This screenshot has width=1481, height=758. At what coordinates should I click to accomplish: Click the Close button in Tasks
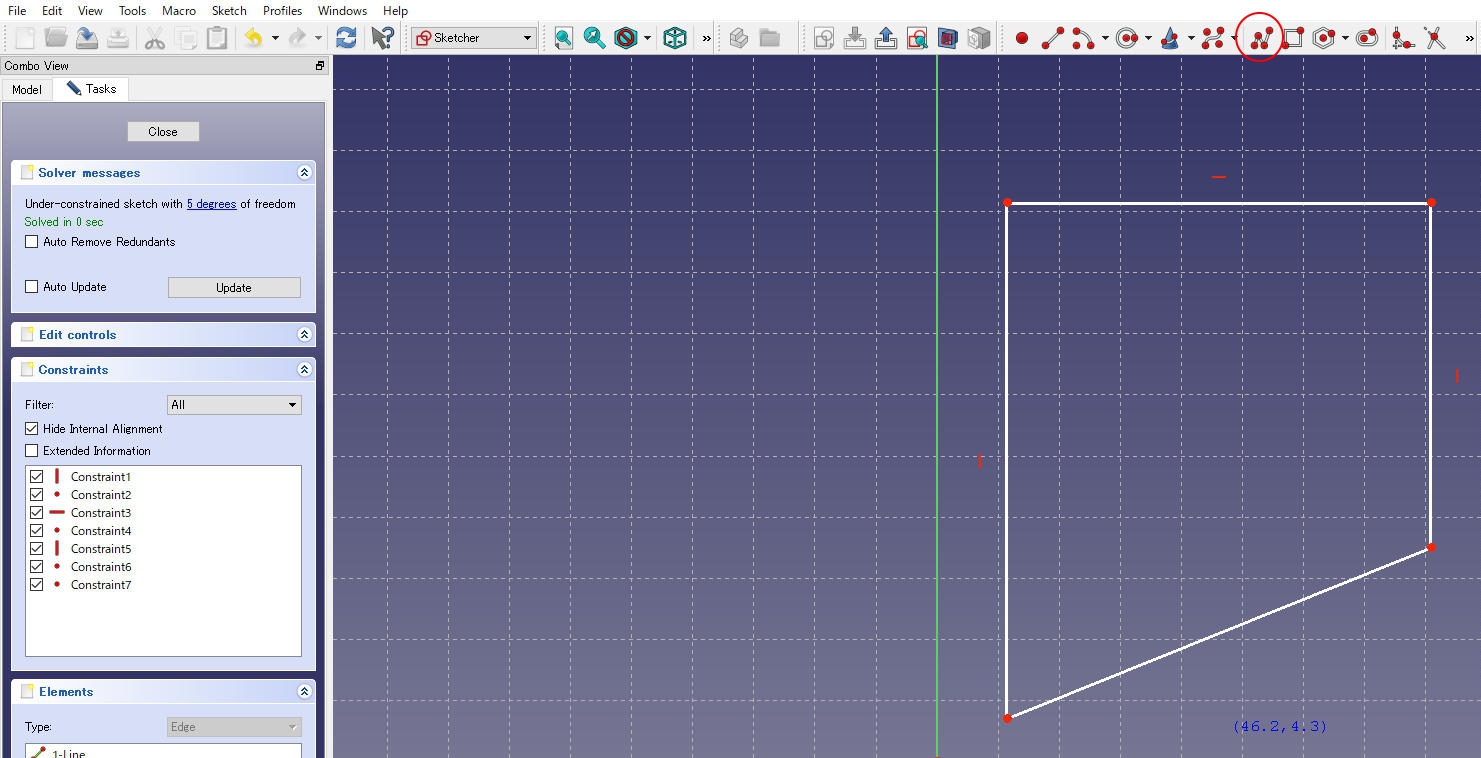(163, 132)
